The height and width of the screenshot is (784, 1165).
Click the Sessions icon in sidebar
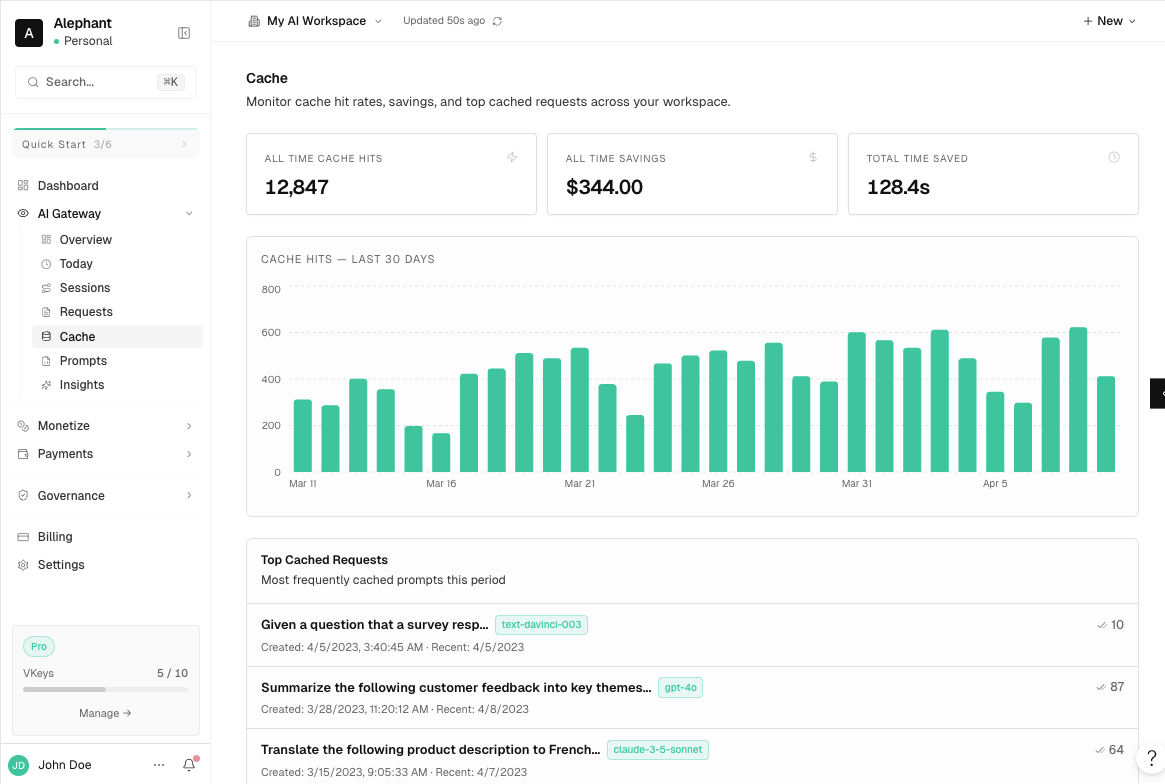[46, 288]
